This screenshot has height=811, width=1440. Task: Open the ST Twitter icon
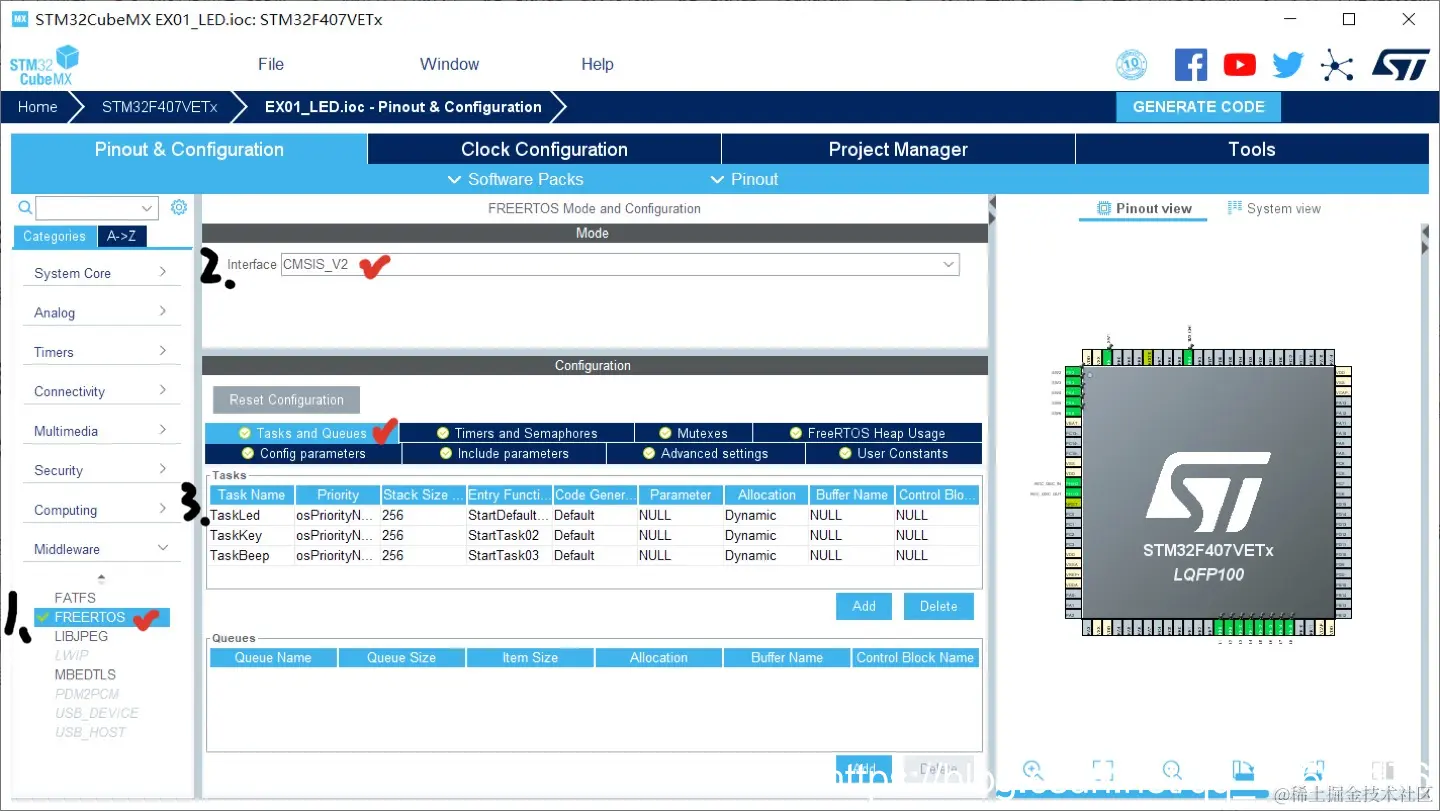coord(1288,65)
